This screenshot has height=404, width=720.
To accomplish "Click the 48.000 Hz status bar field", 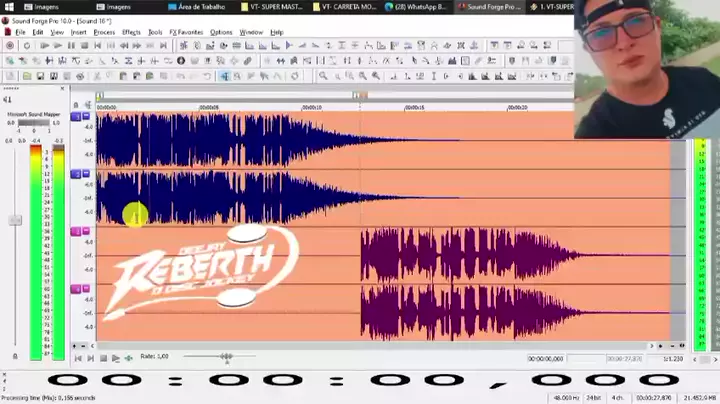I will pos(566,398).
